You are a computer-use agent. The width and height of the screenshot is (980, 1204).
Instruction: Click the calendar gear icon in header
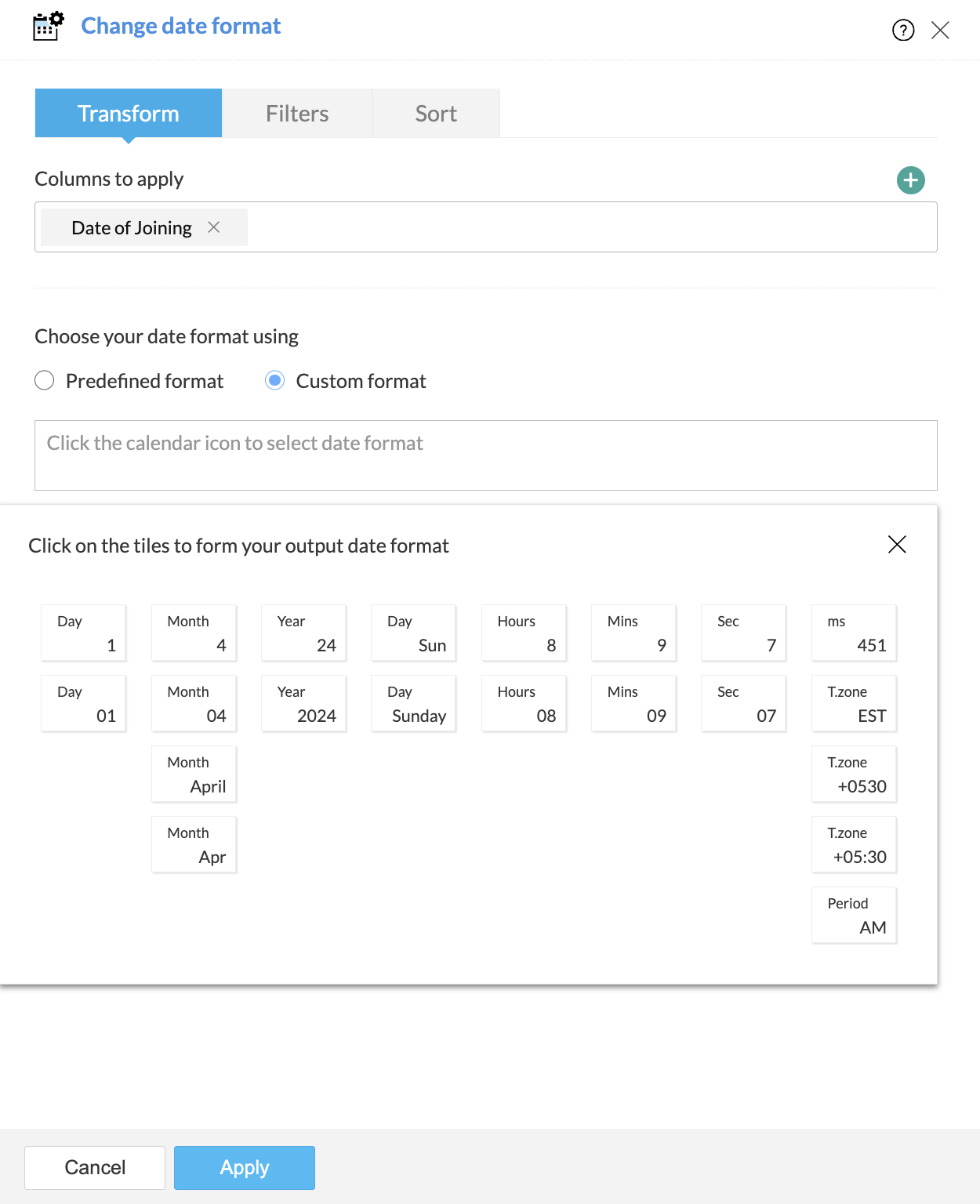coord(48,26)
